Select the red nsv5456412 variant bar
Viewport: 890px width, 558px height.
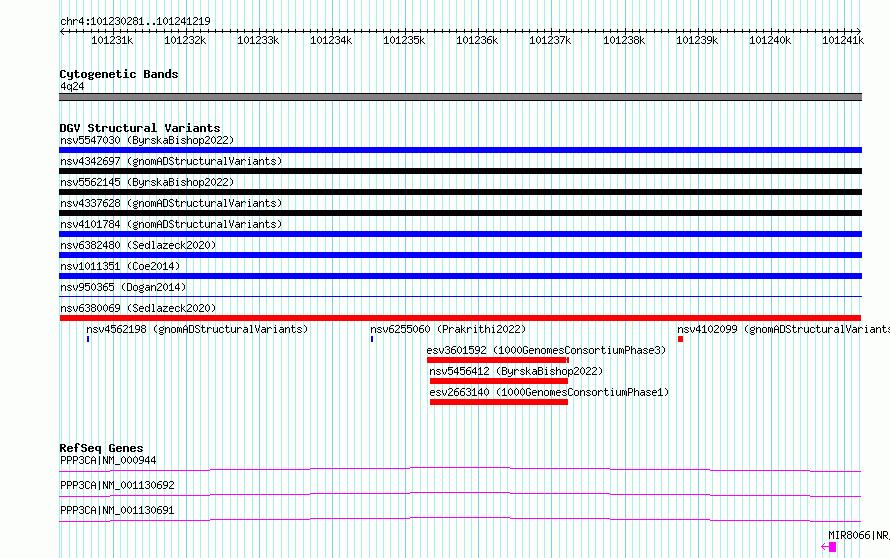(x=499, y=381)
